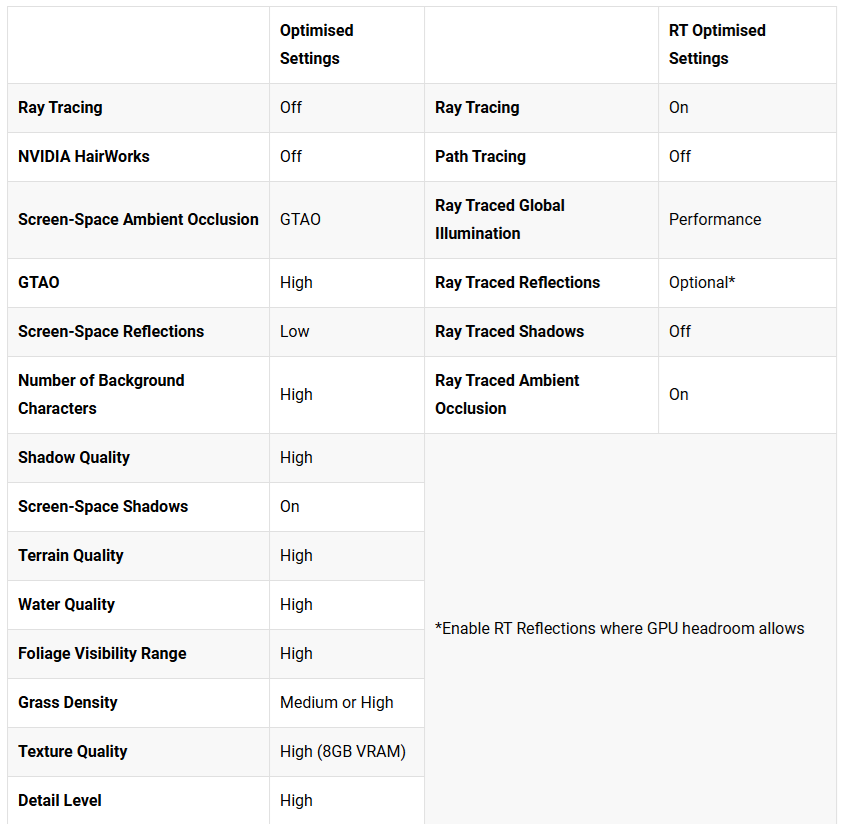Select the "Ray Traced Ambient Occlusion" label
The image size is (845, 824).
(x=507, y=394)
